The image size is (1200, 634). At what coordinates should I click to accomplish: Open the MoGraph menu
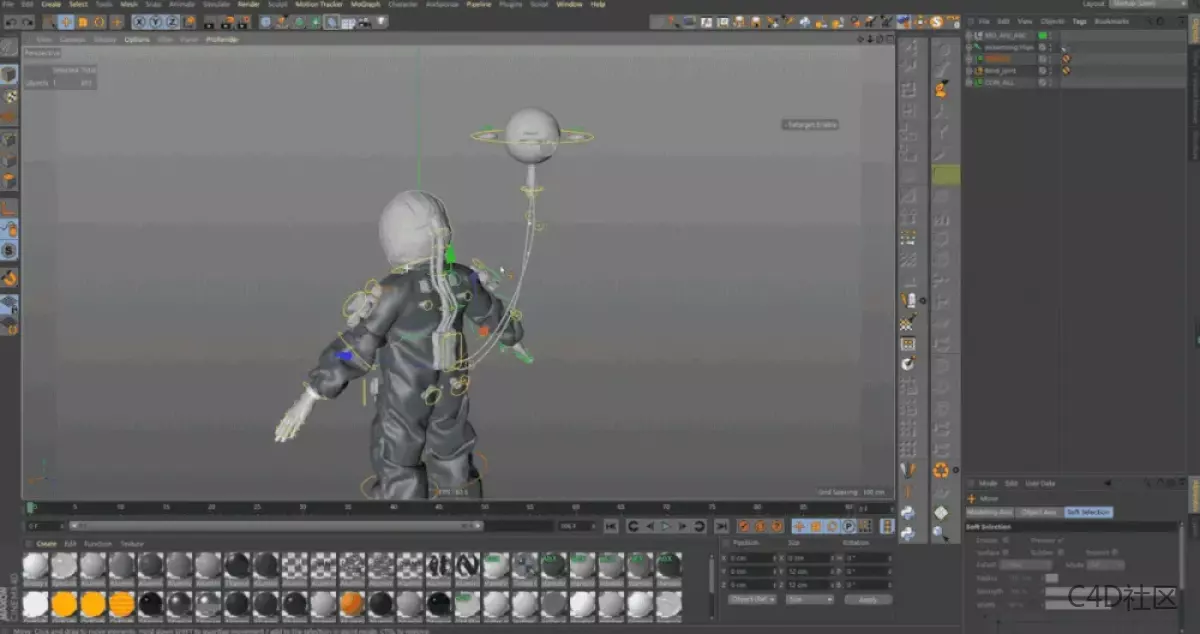point(365,4)
